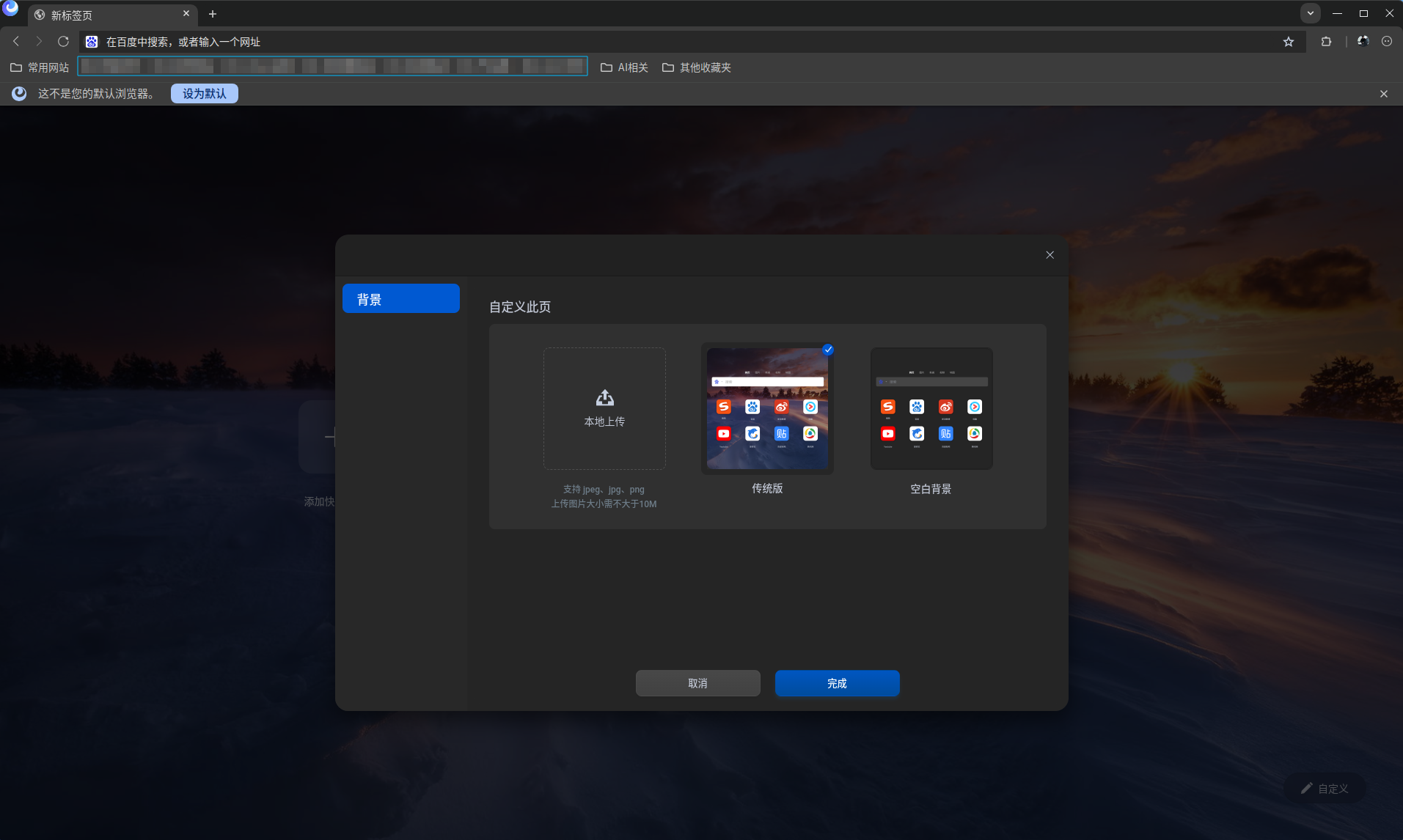This screenshot has width=1403, height=840.
Task: Click the upload icon above 本地上传
Action: (604, 398)
